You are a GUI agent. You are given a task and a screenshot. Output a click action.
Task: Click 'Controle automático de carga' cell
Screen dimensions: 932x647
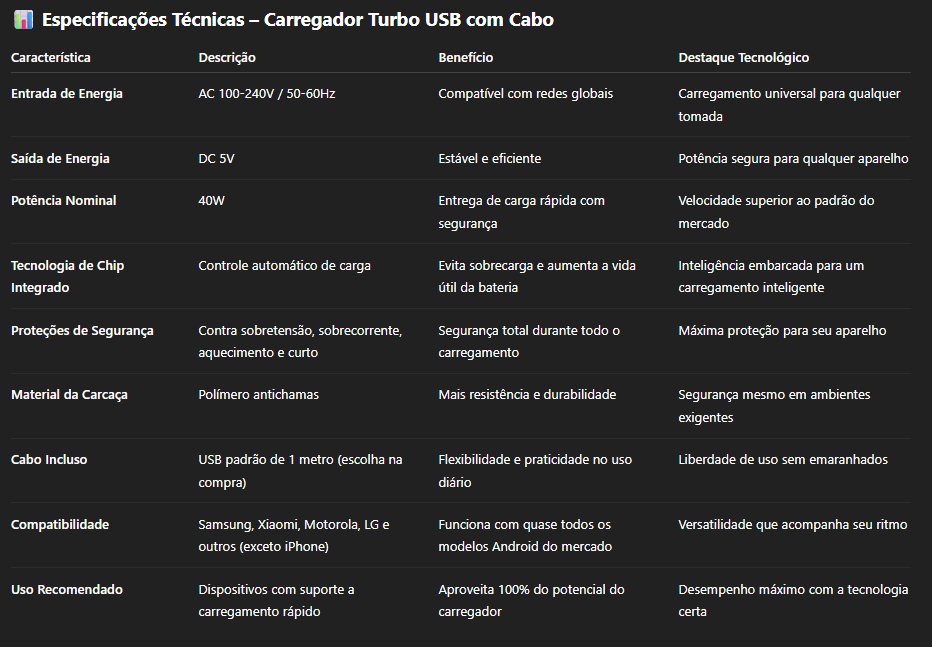click(284, 266)
